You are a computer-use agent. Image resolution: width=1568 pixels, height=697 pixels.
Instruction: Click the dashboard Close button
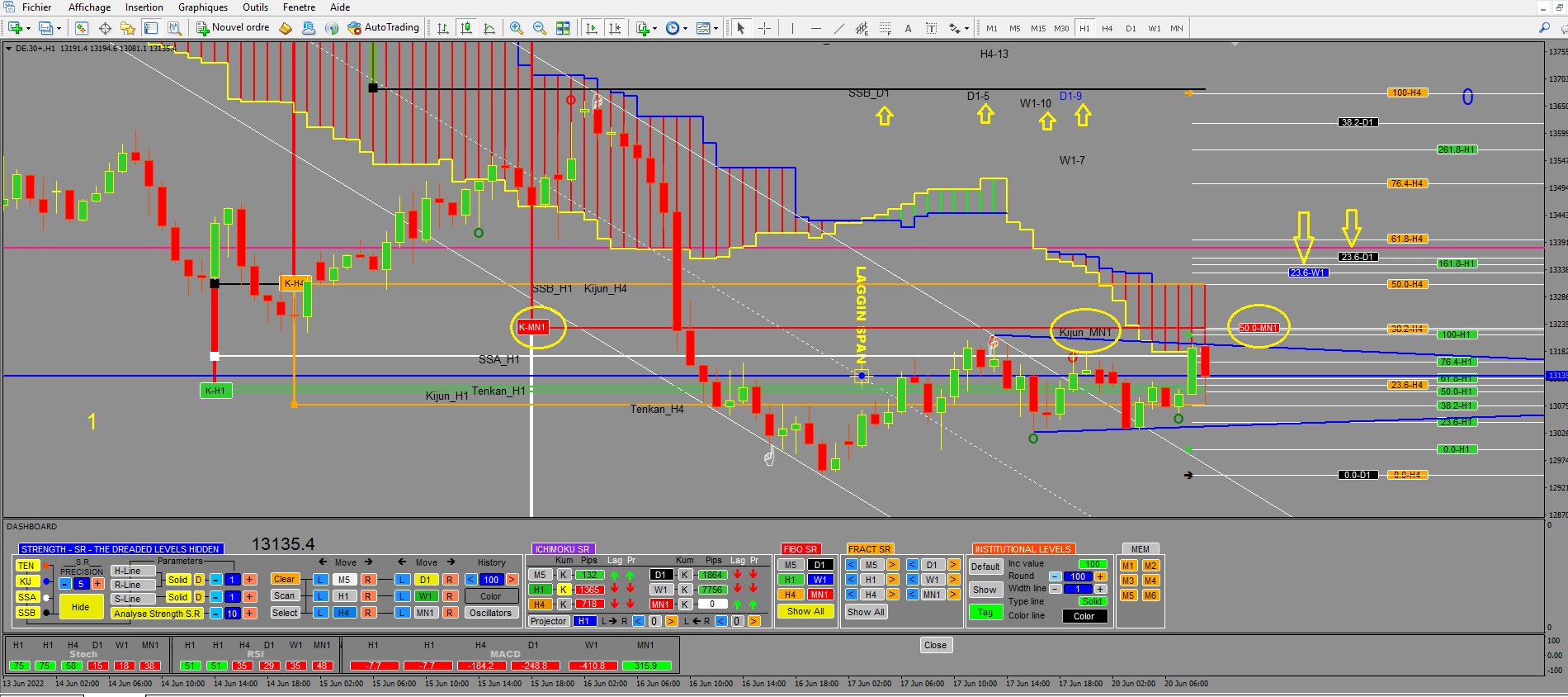935,645
